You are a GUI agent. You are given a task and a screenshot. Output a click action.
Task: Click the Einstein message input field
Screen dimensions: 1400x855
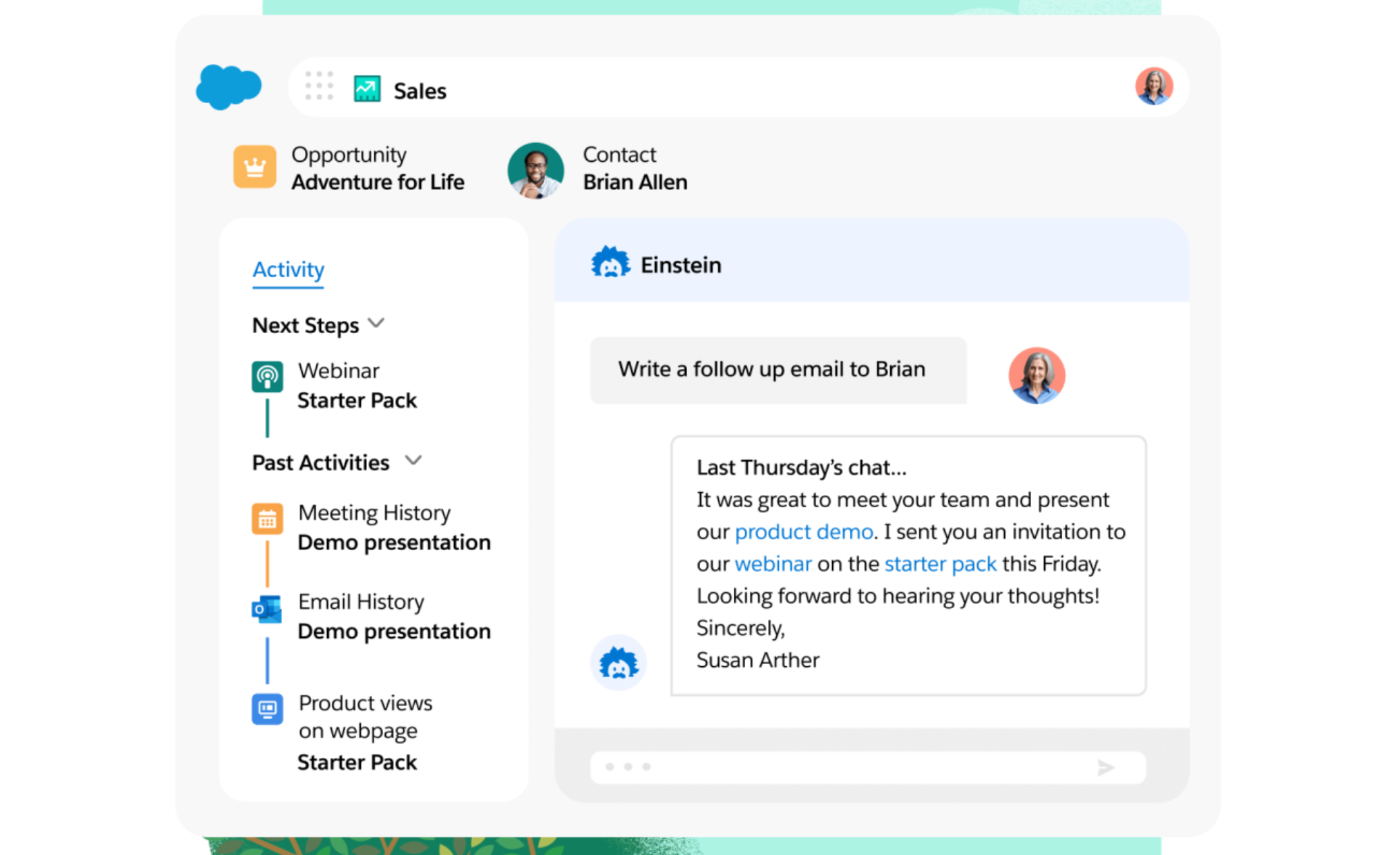point(843,767)
